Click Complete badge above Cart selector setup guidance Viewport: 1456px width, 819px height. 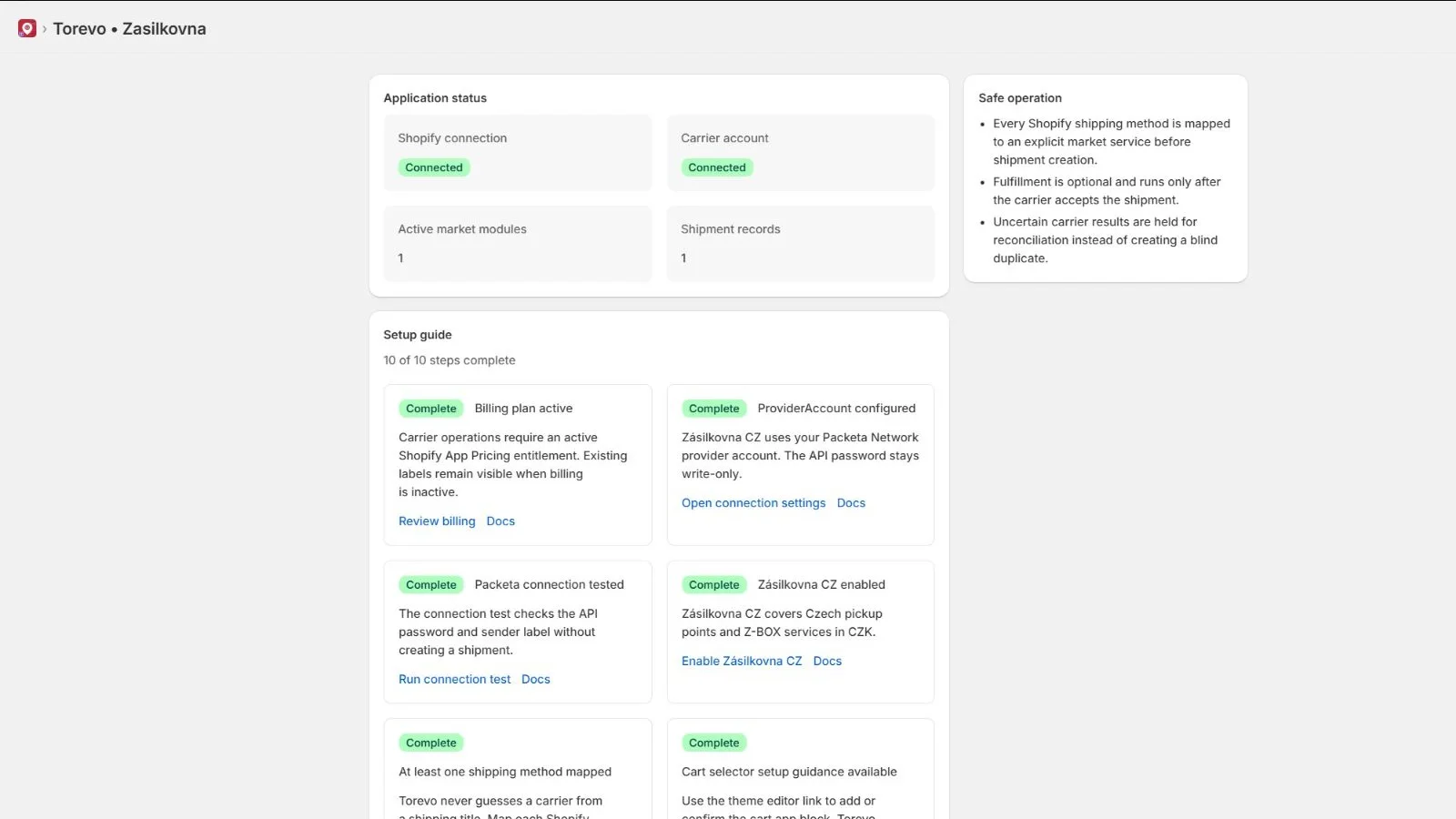pyautogui.click(x=714, y=743)
